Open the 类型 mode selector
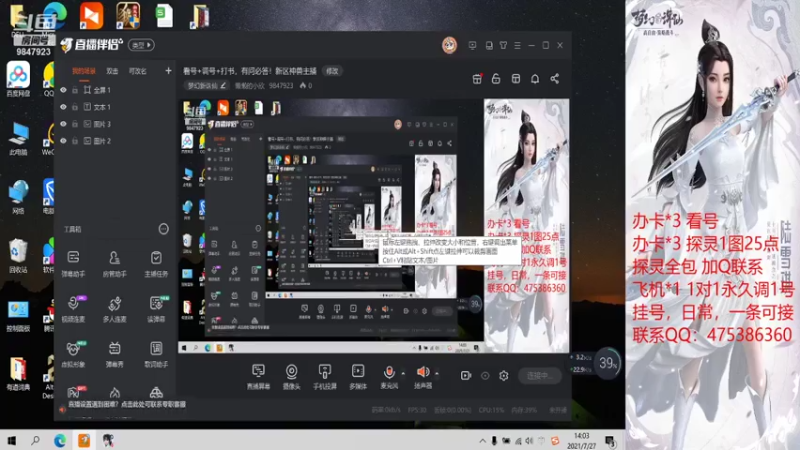 click(141, 45)
